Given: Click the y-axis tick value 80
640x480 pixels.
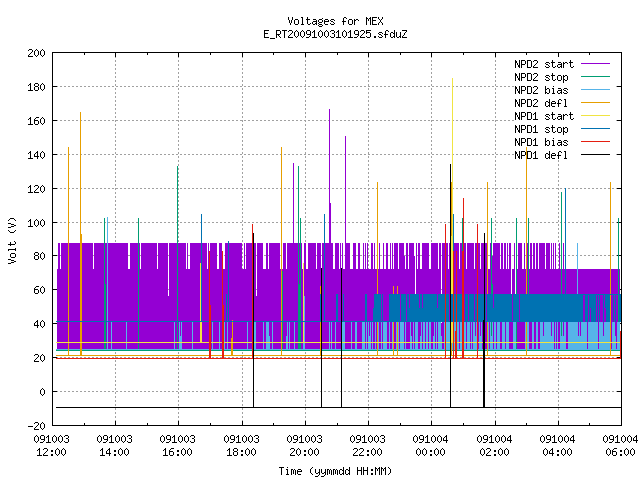Looking at the screenshot, I should [x=39, y=256].
